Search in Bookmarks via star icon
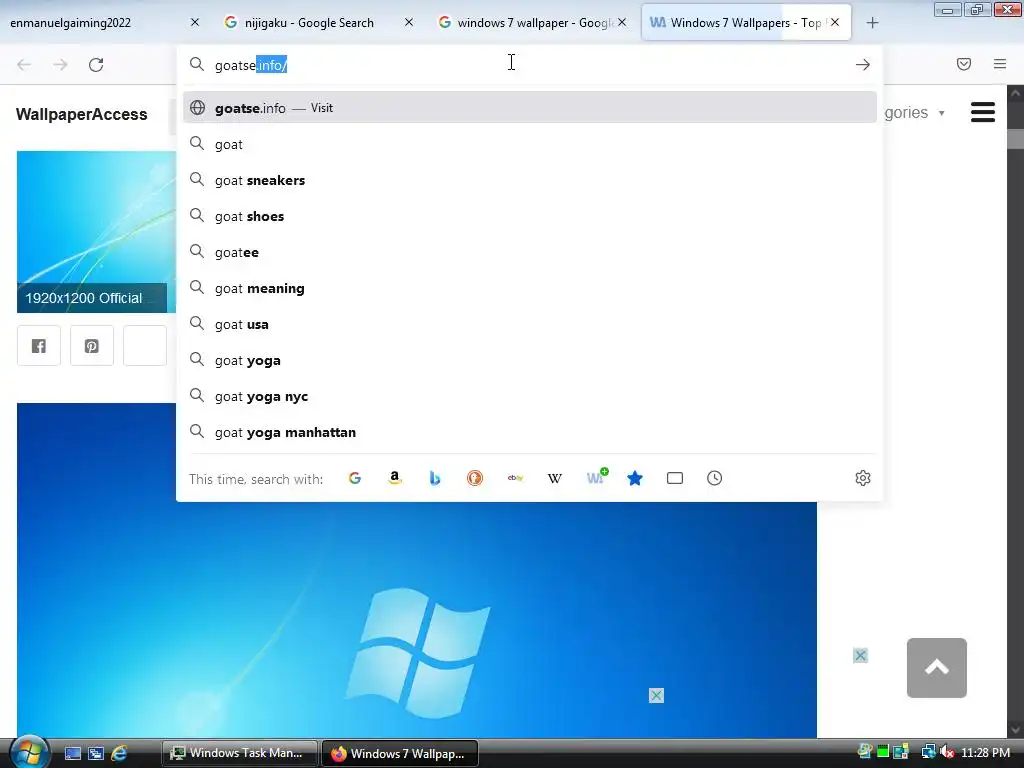Viewport: 1024px width, 768px height. pos(635,478)
